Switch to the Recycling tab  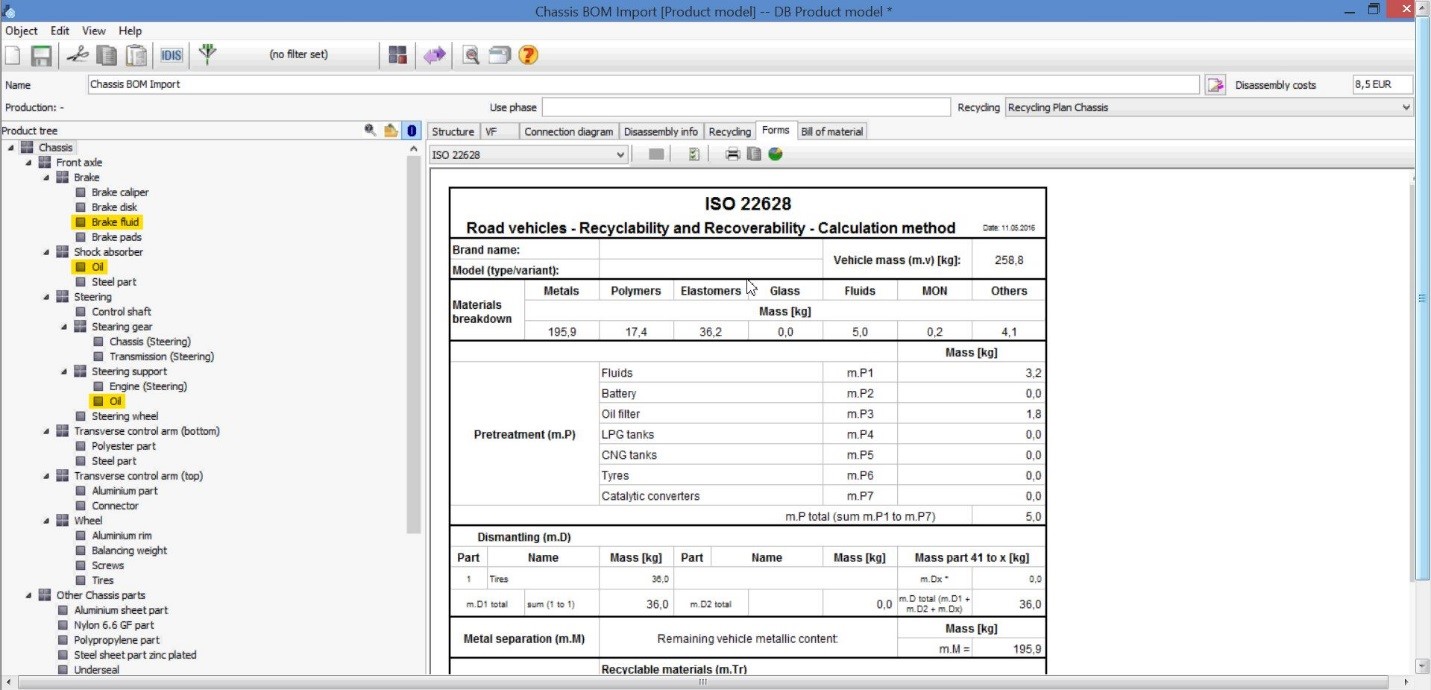pos(729,131)
